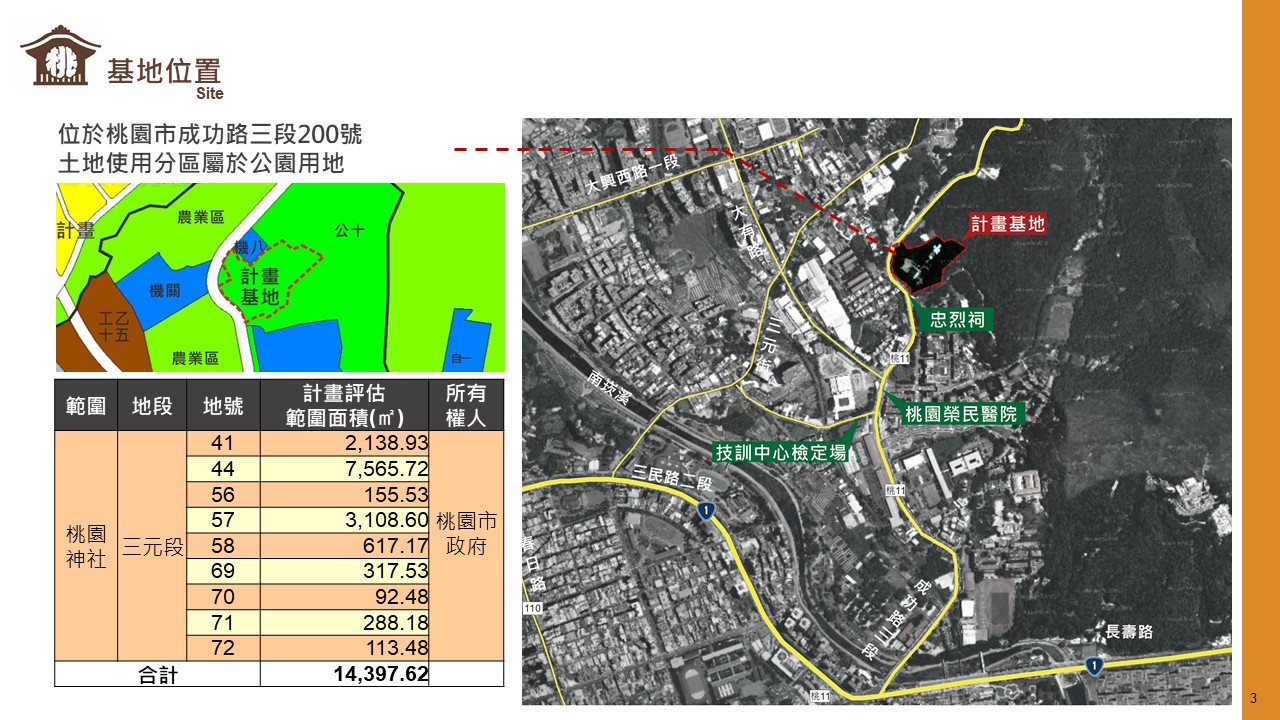Click the route 1 shield near 三民路二段

coord(706,511)
